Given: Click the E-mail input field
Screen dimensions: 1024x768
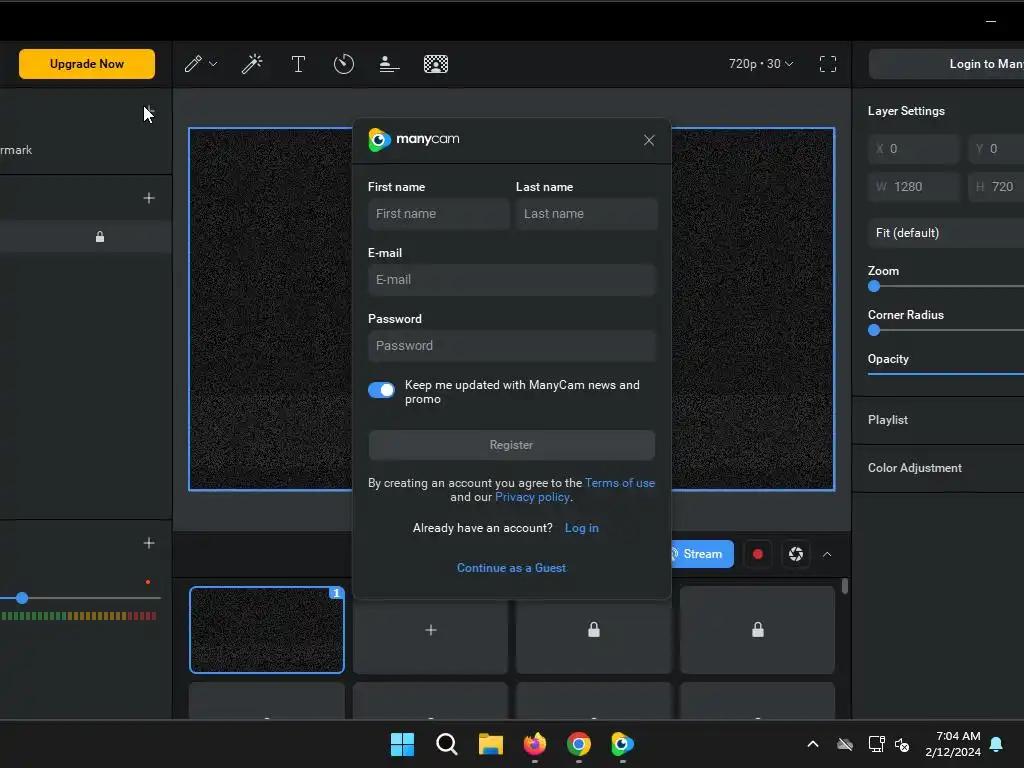Looking at the screenshot, I should coord(512,280).
